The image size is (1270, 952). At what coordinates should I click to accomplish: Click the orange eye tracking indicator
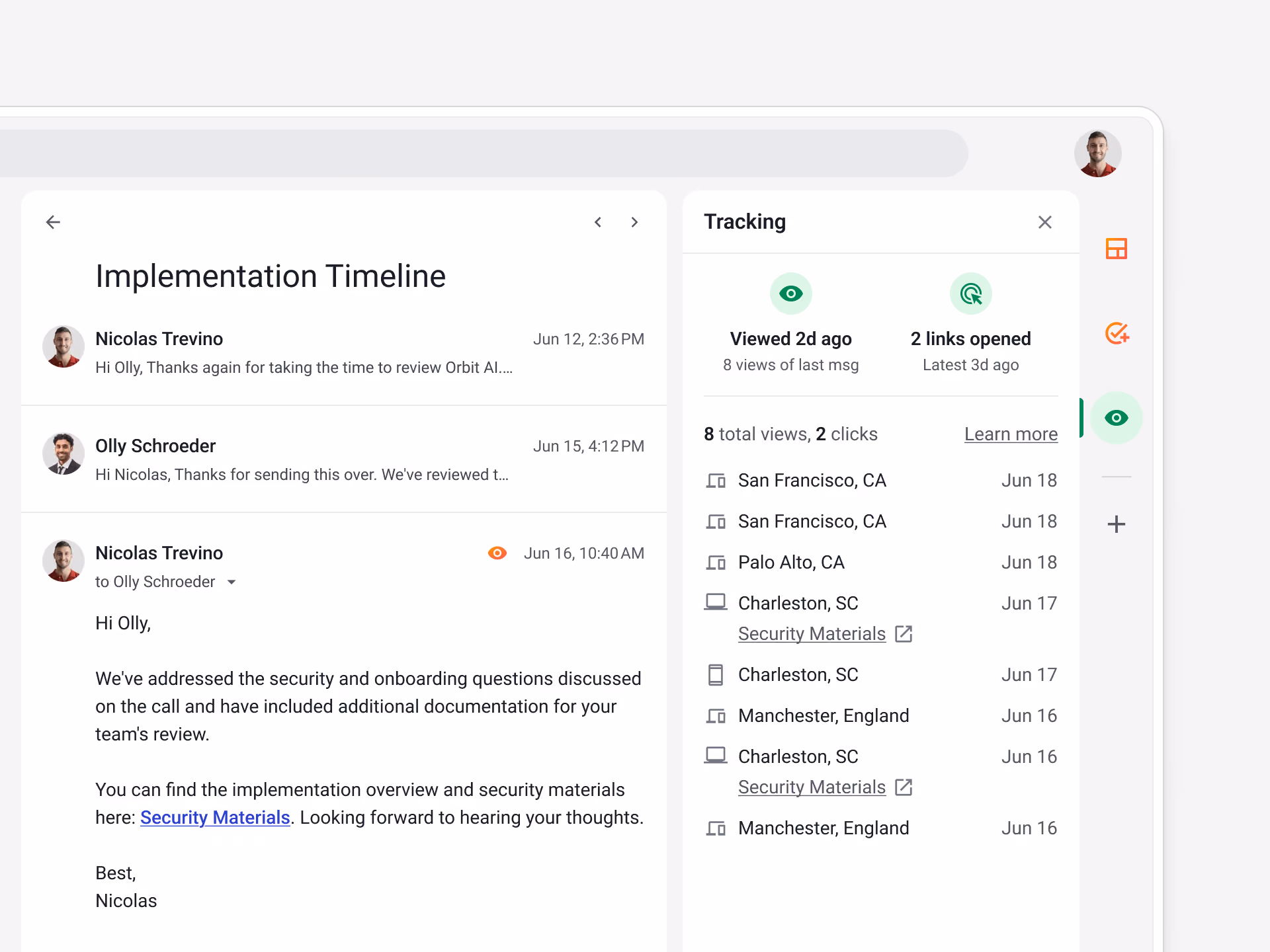[497, 553]
